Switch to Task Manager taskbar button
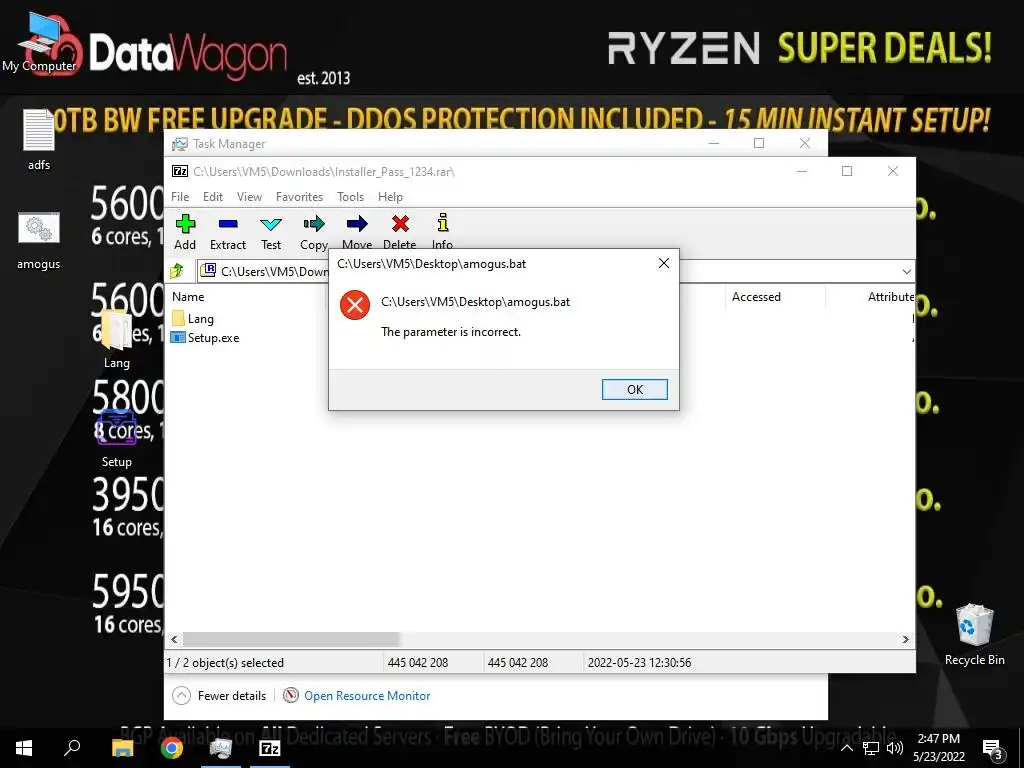1024x768 pixels. pyautogui.click(x=221, y=748)
